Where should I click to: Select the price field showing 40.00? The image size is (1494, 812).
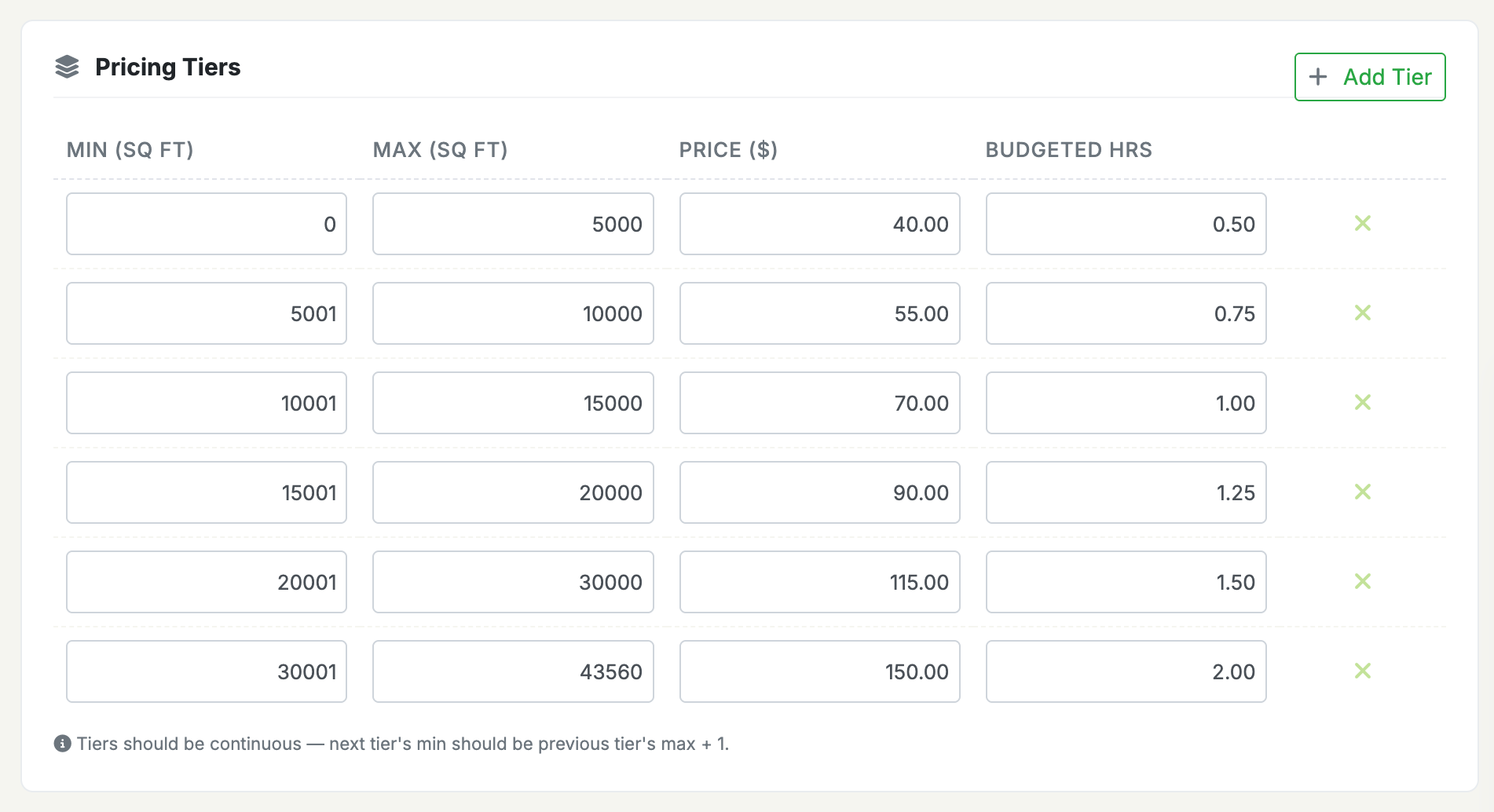[x=819, y=224]
